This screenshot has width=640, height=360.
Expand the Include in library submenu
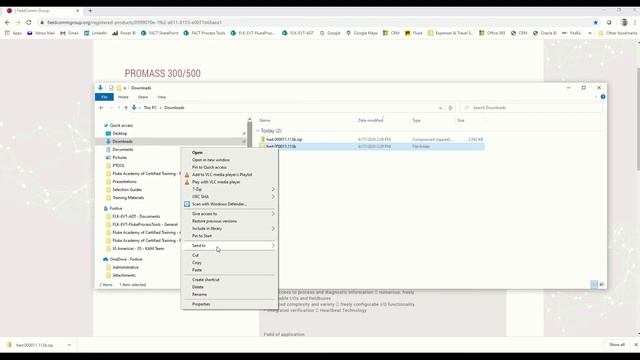click(229, 229)
